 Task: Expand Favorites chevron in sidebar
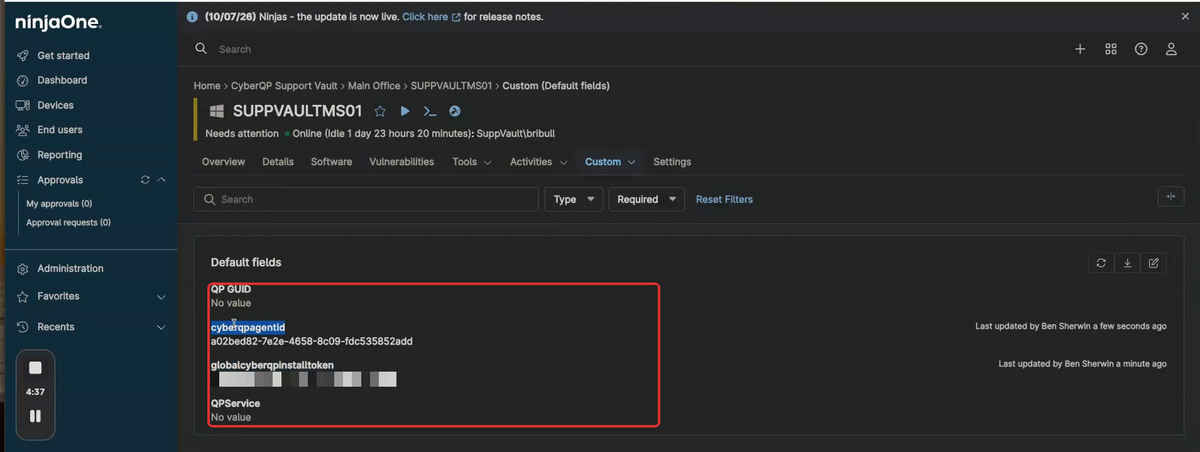tap(161, 297)
